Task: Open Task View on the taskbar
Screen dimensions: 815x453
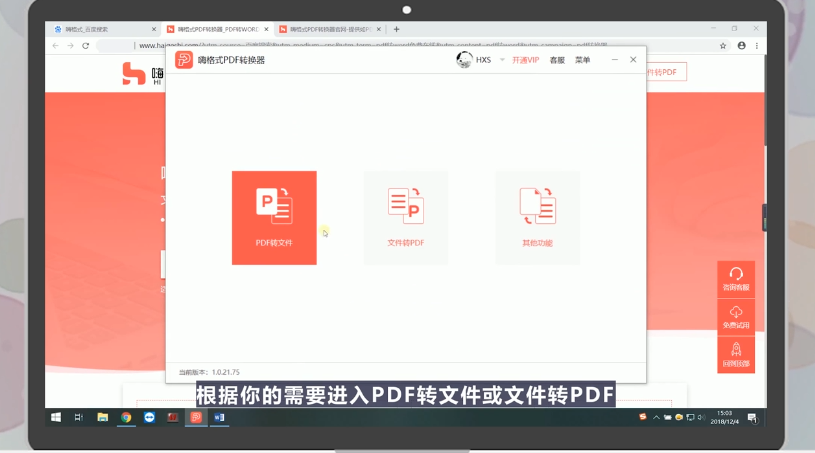Action: (79, 417)
